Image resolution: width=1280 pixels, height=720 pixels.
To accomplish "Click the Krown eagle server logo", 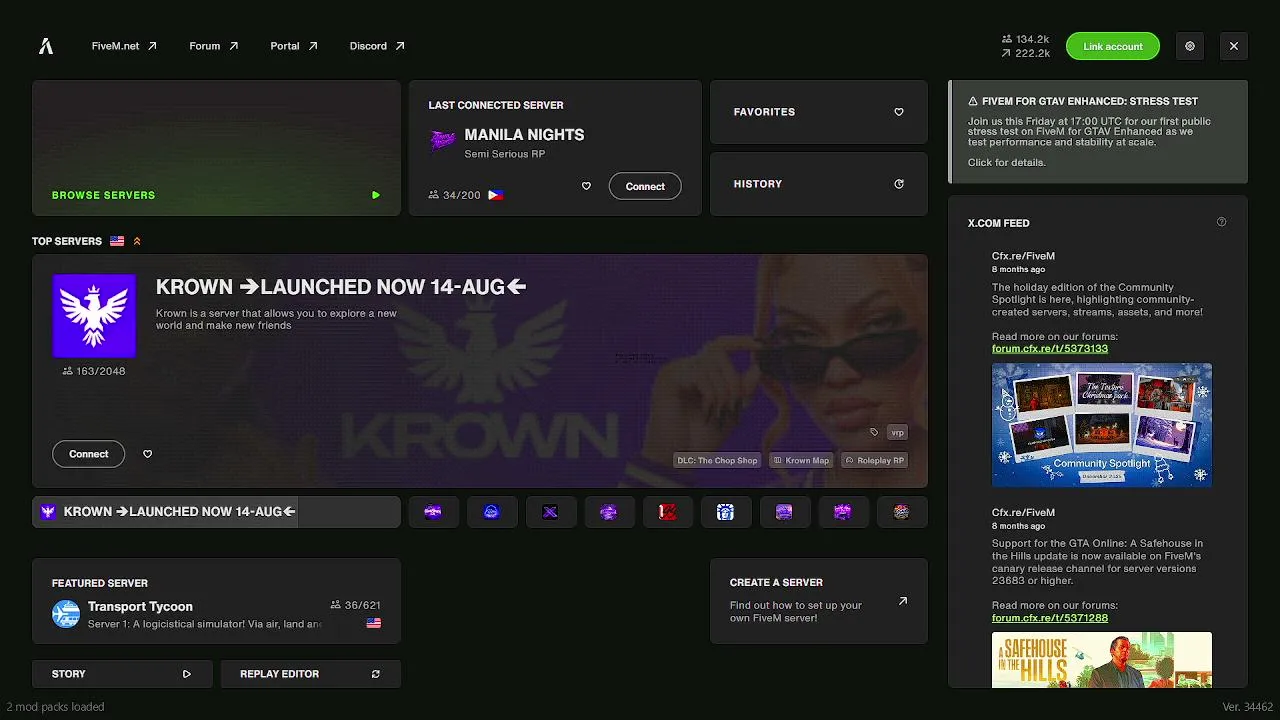I will (x=94, y=316).
